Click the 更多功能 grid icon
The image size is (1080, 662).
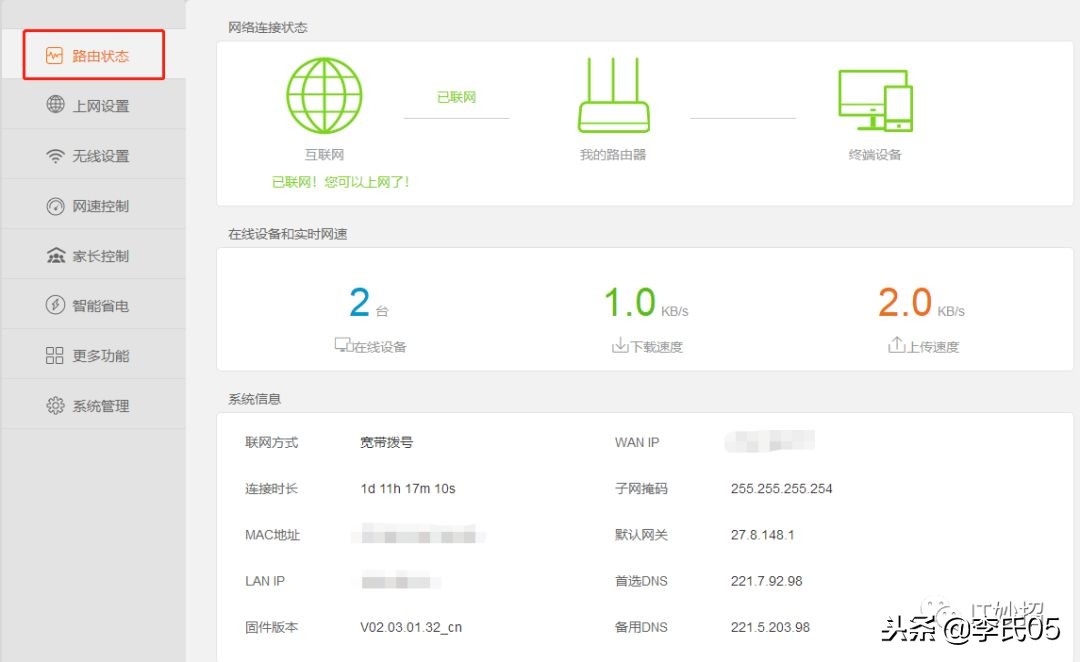pos(54,354)
